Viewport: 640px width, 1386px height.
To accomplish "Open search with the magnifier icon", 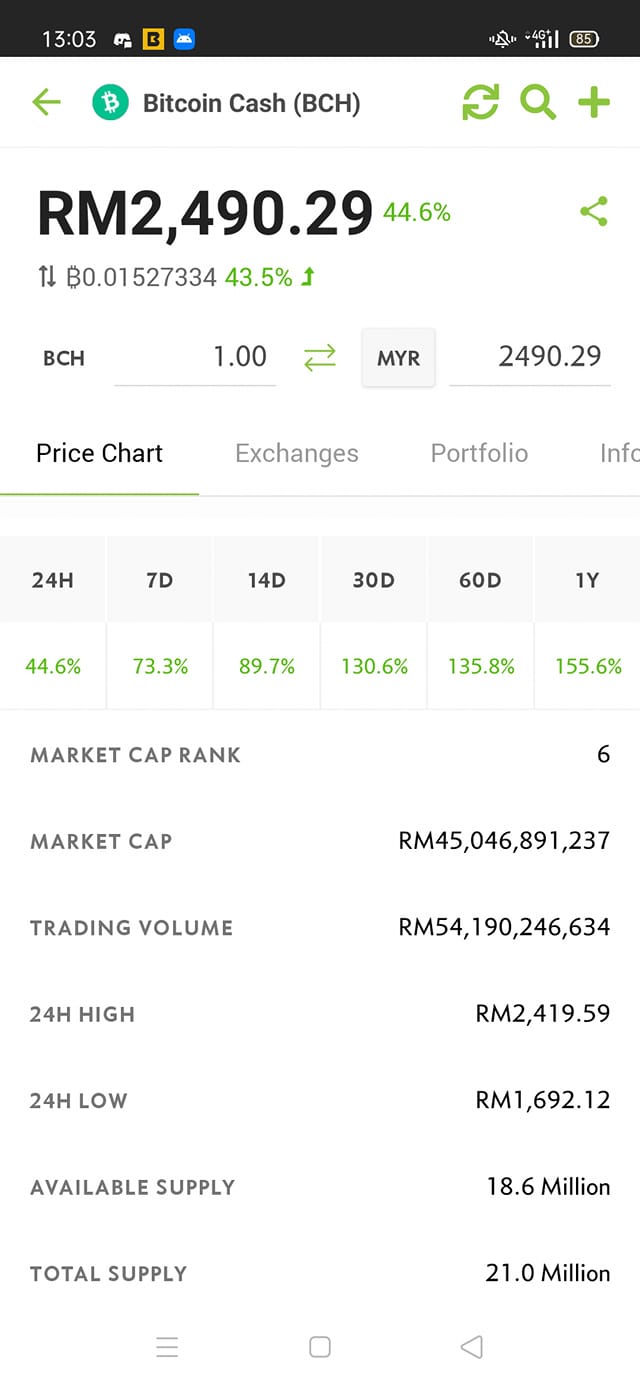I will pyautogui.click(x=537, y=102).
